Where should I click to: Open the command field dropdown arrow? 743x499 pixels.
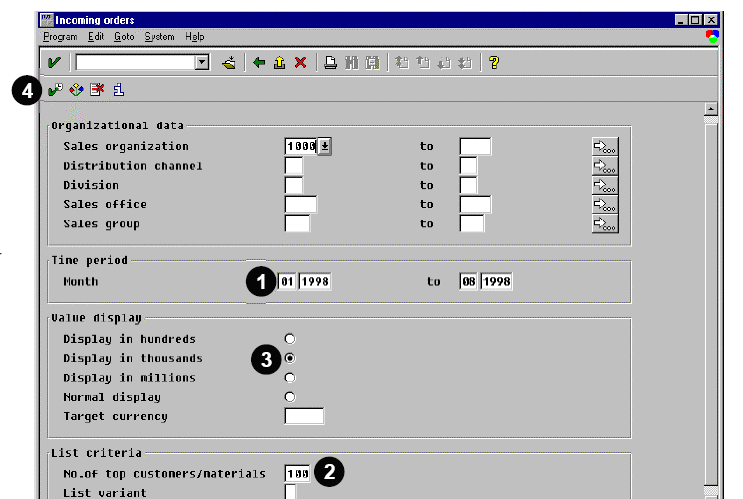tap(202, 62)
